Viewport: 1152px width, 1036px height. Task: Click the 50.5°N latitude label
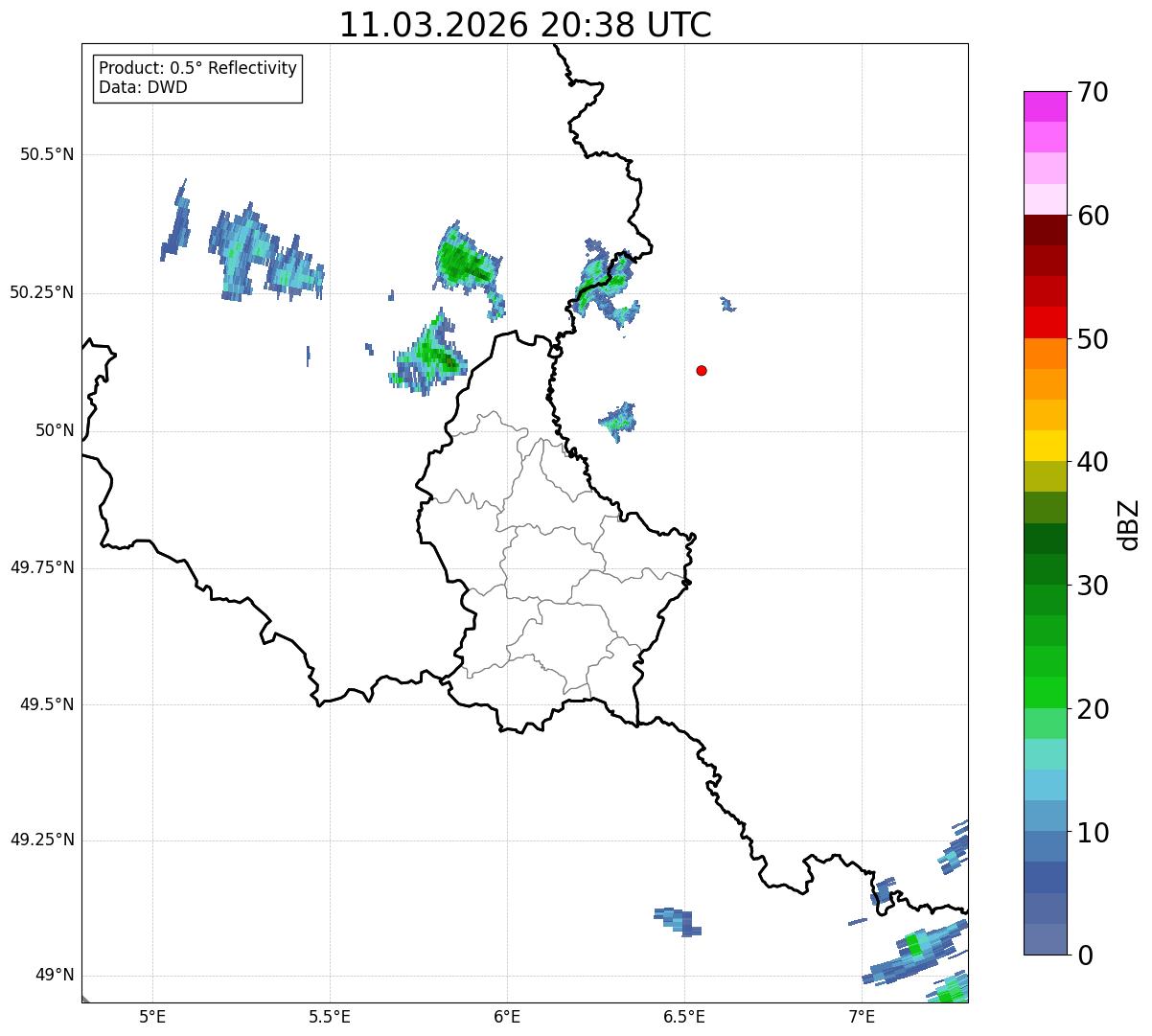47,155
